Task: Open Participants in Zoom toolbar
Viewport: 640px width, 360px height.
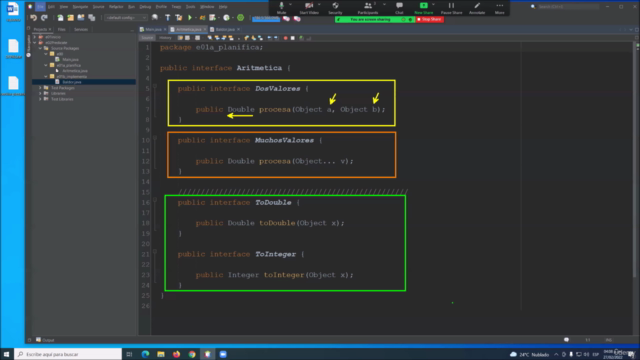Action: pos(368,8)
